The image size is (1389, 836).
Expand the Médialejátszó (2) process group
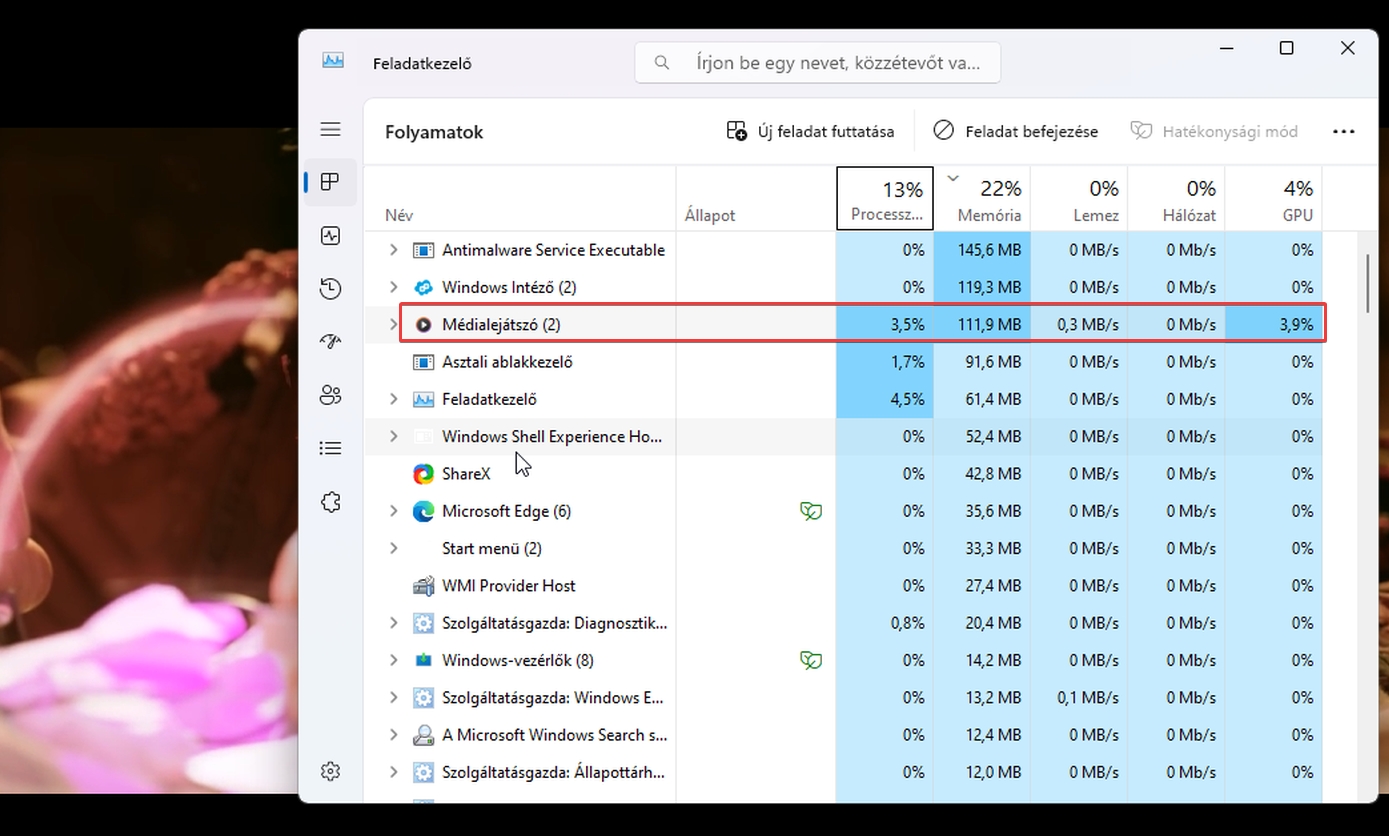coord(393,324)
